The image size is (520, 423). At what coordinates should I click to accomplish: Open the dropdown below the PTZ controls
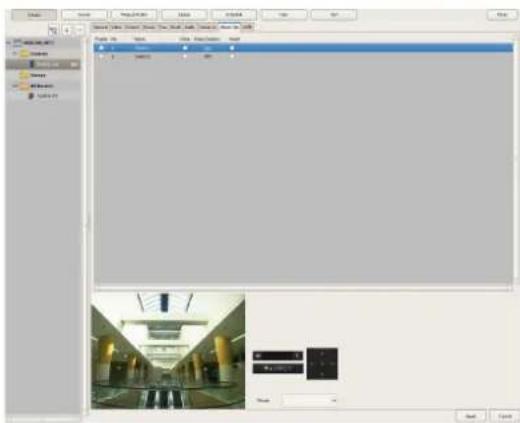310,400
